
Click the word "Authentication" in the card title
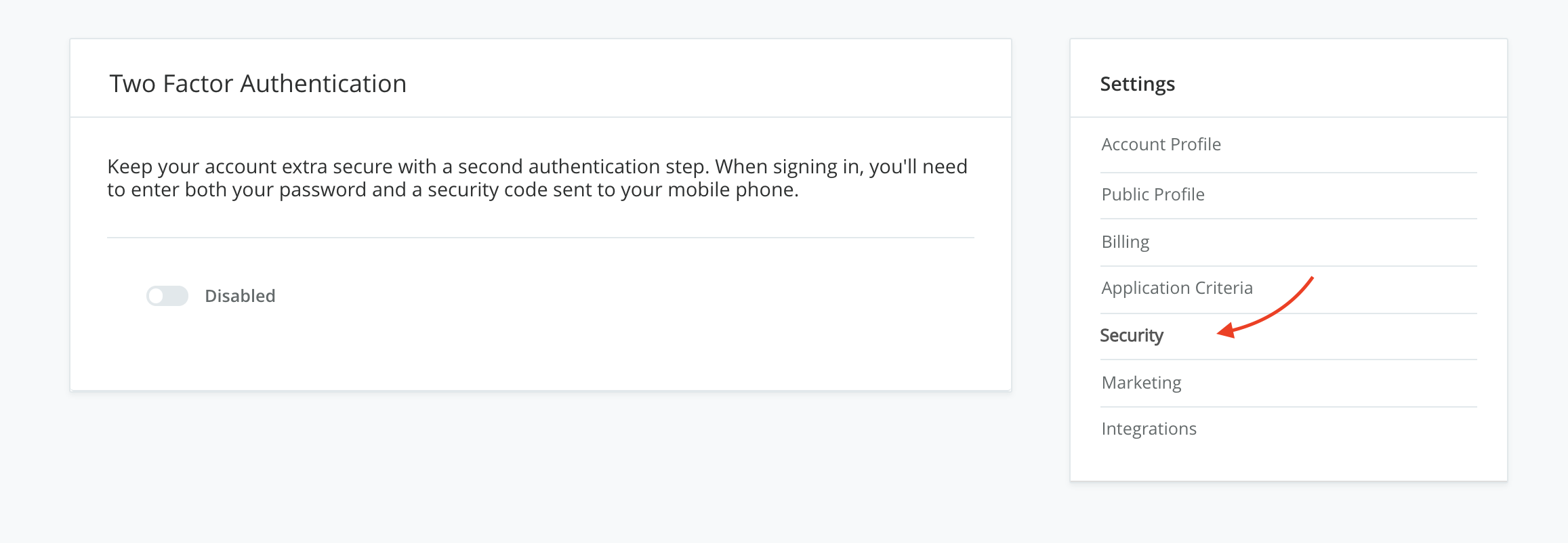[323, 84]
